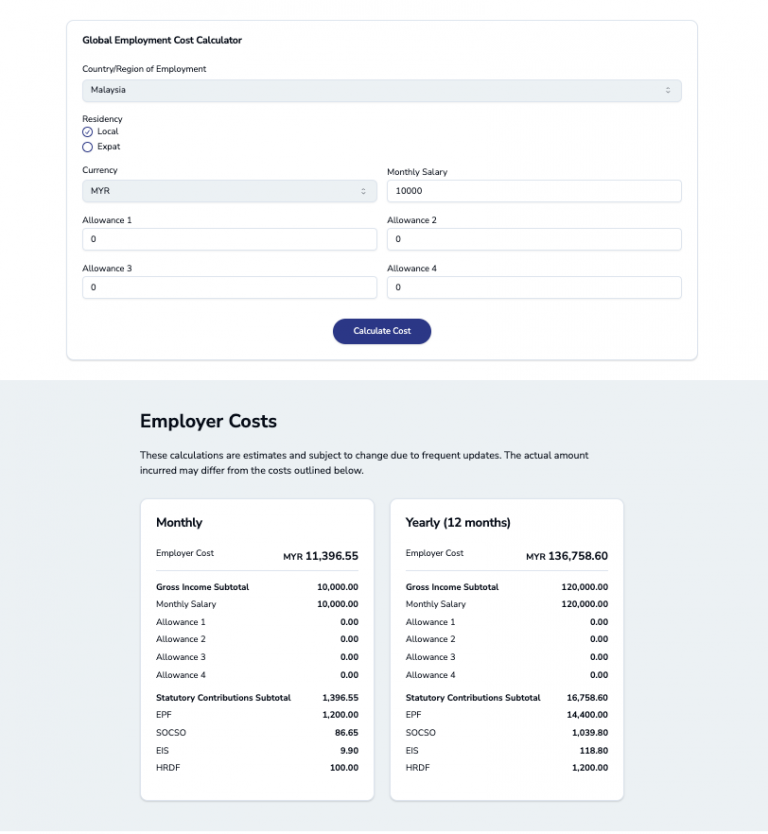Click the Monthly employer cost total MYR 11,396.55
This screenshot has height=834, width=768.
point(321,556)
